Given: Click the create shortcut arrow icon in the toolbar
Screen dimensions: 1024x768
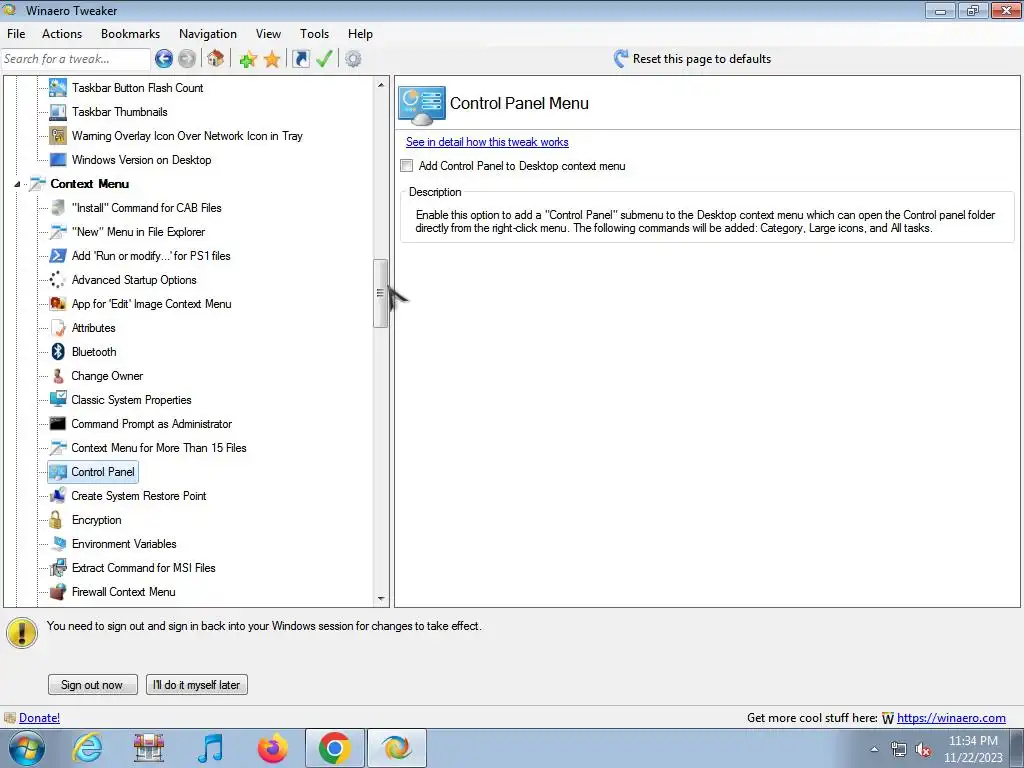Looking at the screenshot, I should (300, 59).
